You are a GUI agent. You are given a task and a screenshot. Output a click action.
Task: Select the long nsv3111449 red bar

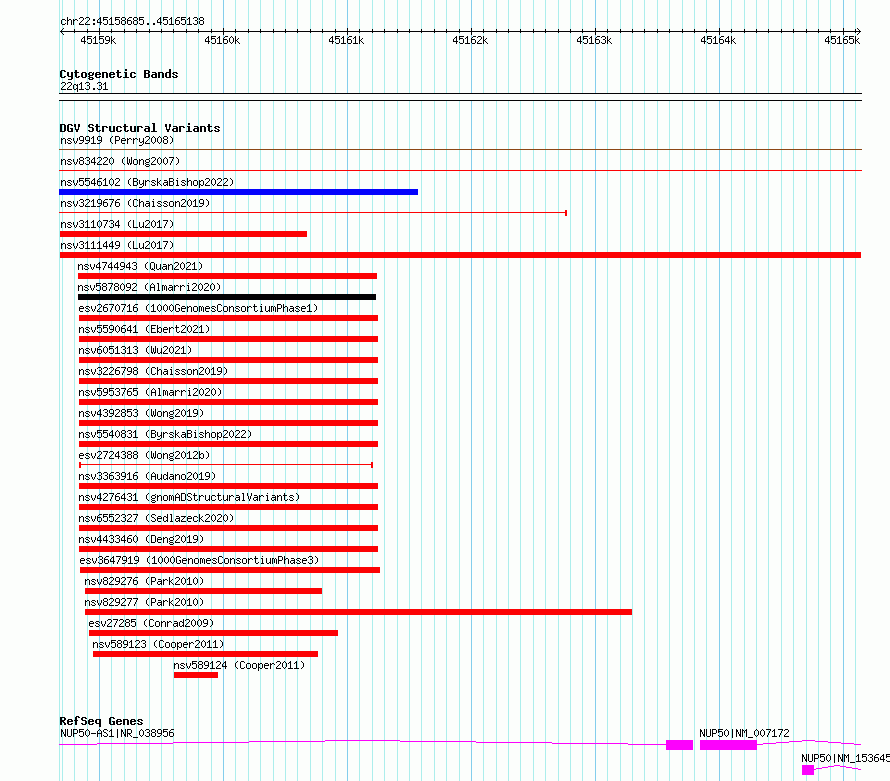pos(460,255)
